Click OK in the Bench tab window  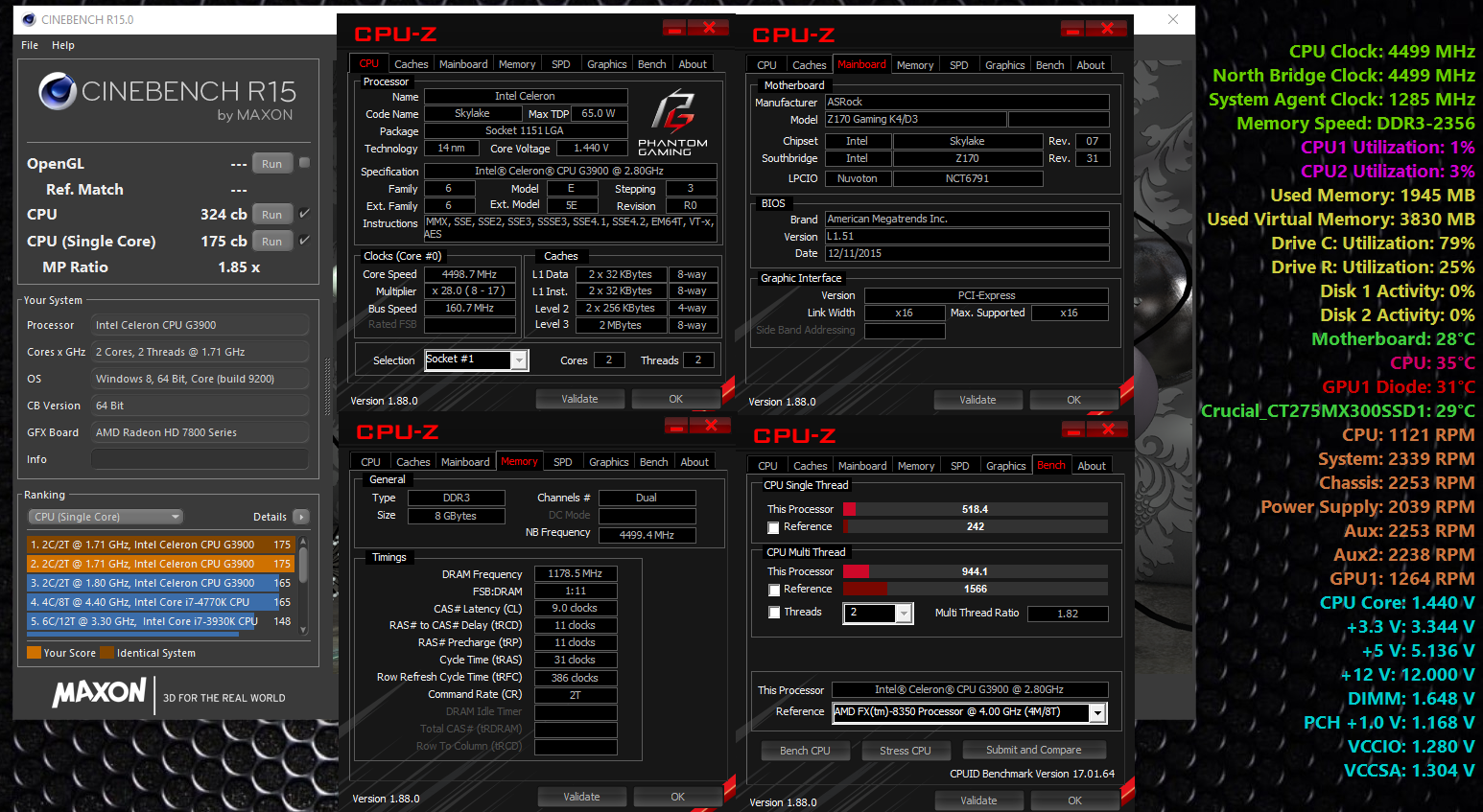pos(1075,800)
